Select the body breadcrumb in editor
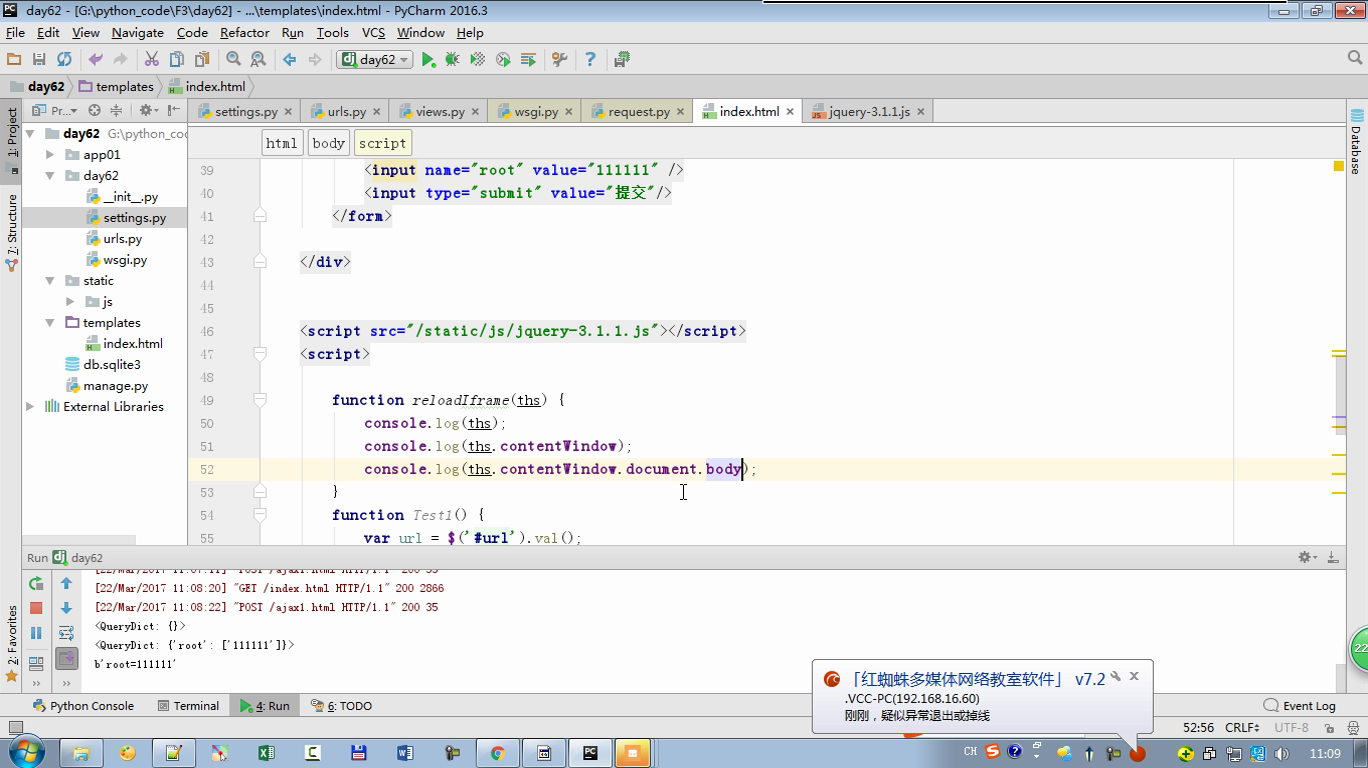Screen dimensions: 1368x768 (328, 143)
